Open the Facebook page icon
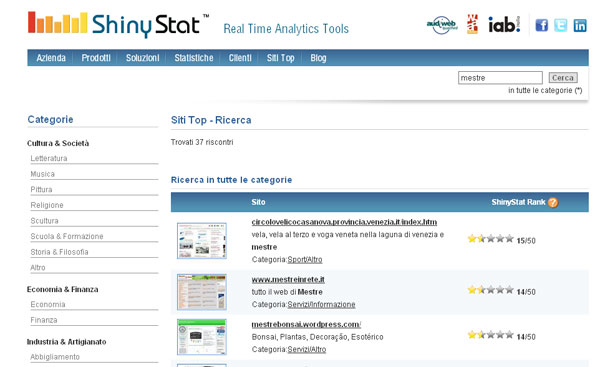600x367 pixels. point(541,25)
